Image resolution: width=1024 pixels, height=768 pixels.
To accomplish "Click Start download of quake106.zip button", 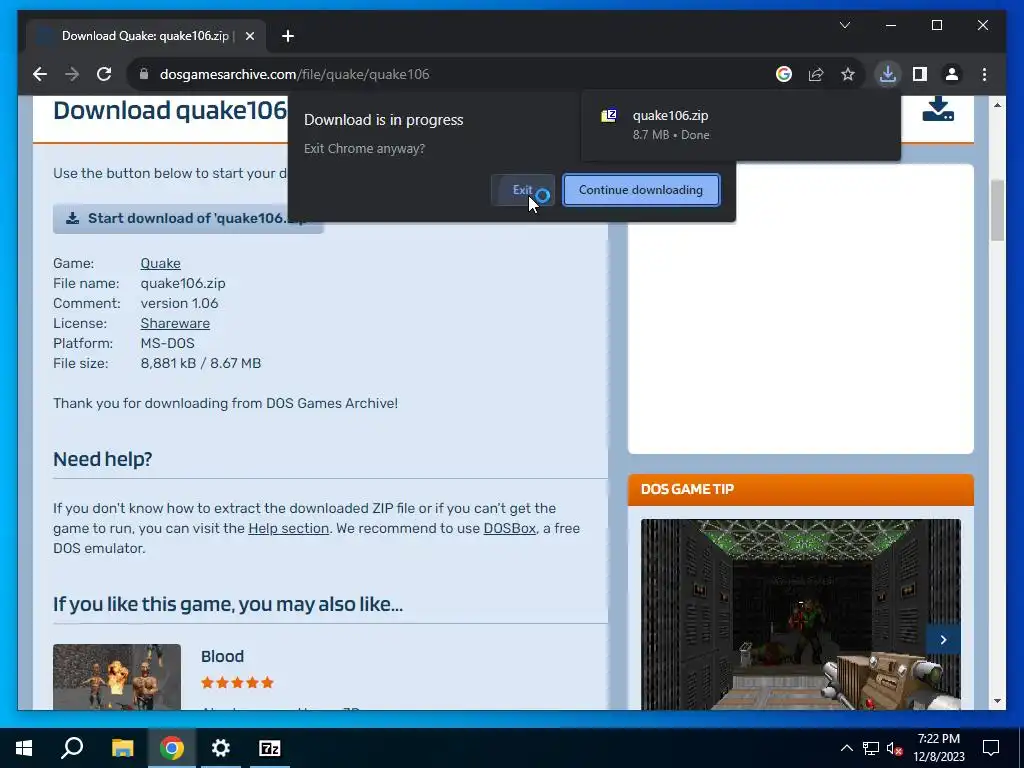I will [188, 218].
